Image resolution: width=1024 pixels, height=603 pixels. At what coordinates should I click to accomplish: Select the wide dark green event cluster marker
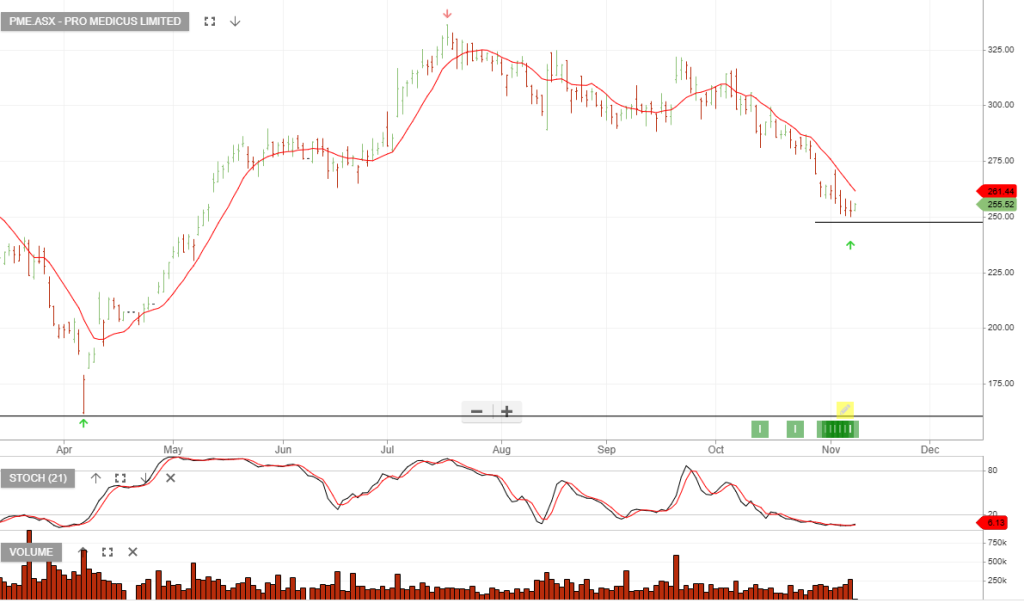pos(838,429)
